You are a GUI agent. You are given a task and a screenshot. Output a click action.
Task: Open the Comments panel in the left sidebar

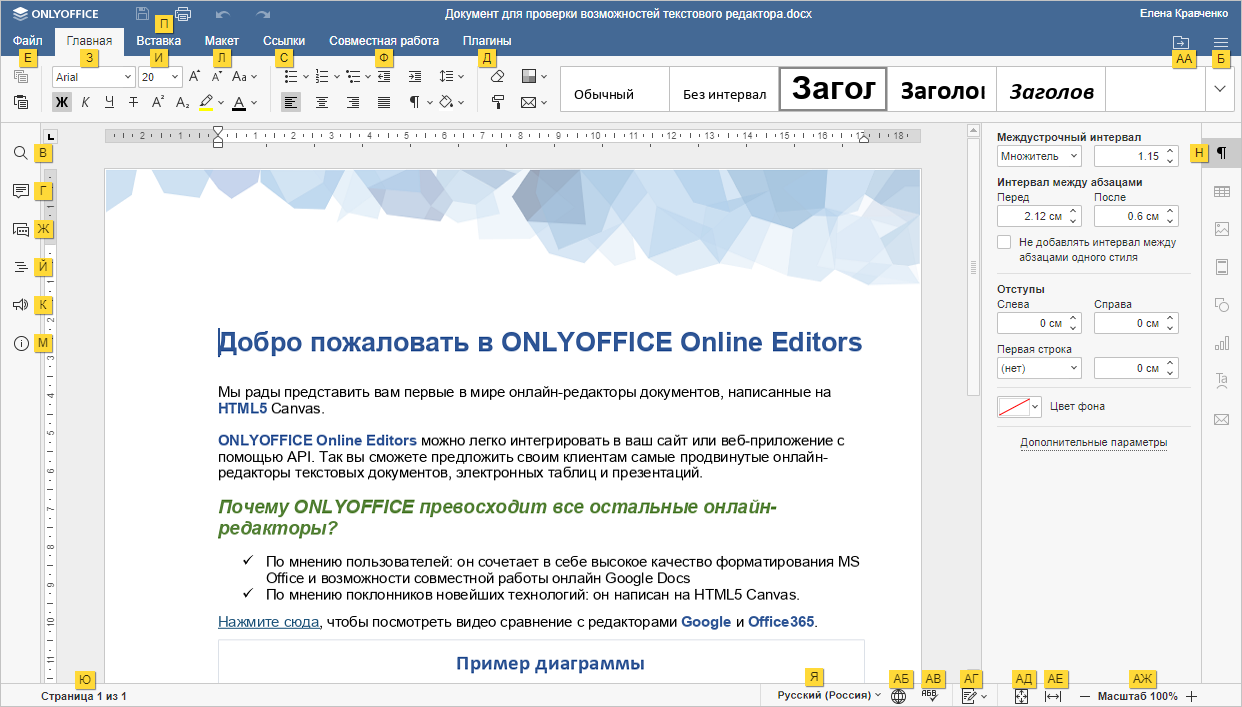21,191
